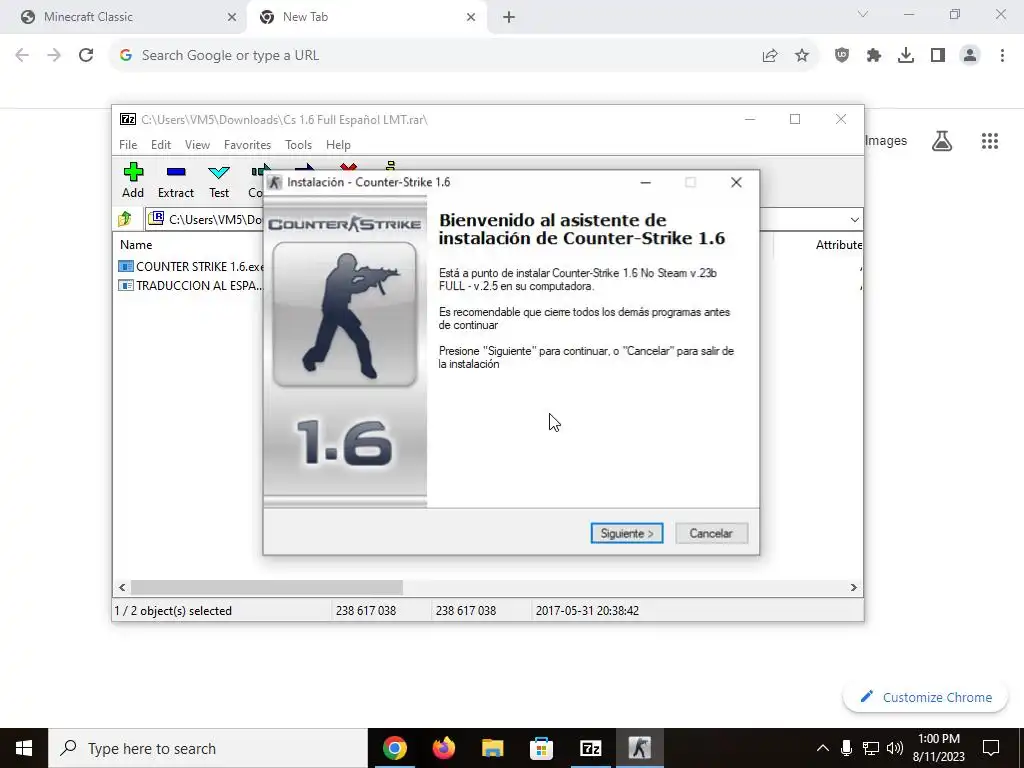Click the Images link on New Tab
The image size is (1024, 768).
pos(886,141)
